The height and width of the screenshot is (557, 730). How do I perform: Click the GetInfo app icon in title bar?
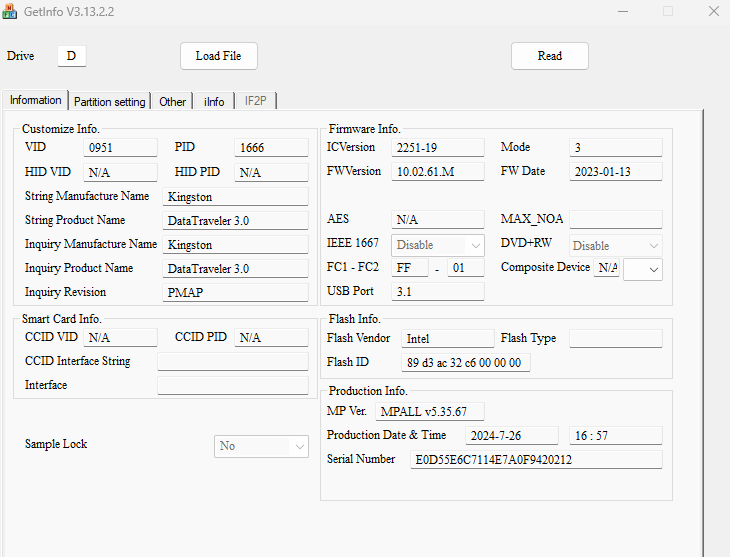coord(10,12)
